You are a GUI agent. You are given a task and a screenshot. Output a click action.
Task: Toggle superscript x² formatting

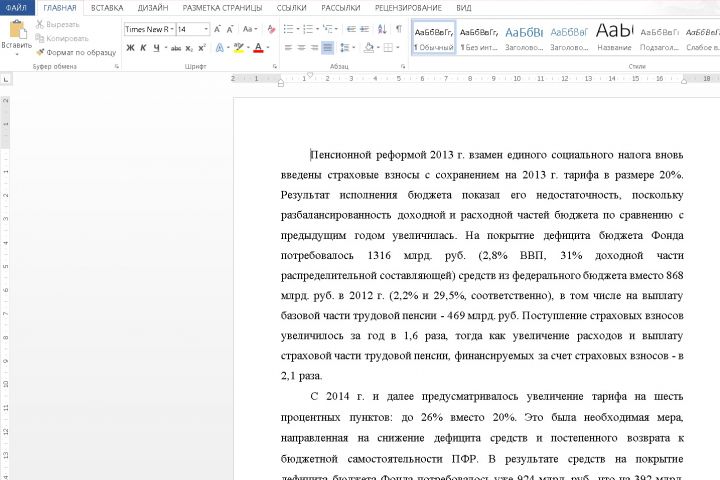(202, 48)
